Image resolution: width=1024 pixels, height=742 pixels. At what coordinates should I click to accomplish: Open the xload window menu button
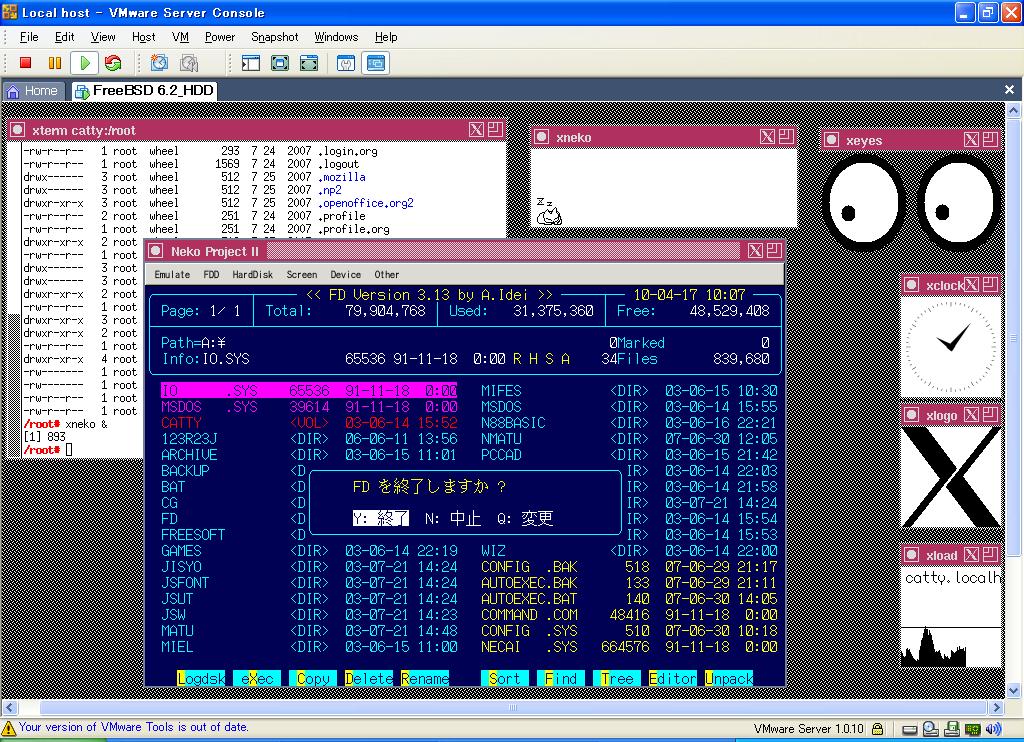pos(911,555)
